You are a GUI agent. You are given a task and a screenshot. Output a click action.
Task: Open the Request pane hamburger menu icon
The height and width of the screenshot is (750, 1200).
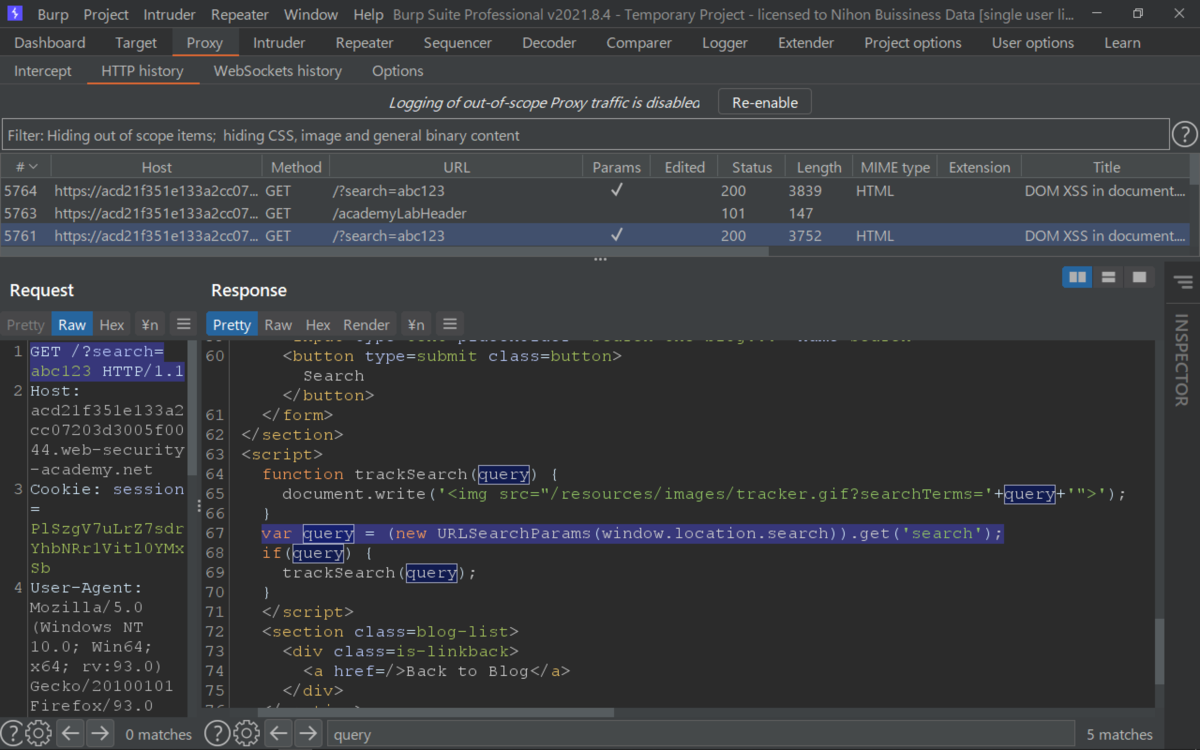pyautogui.click(x=182, y=324)
